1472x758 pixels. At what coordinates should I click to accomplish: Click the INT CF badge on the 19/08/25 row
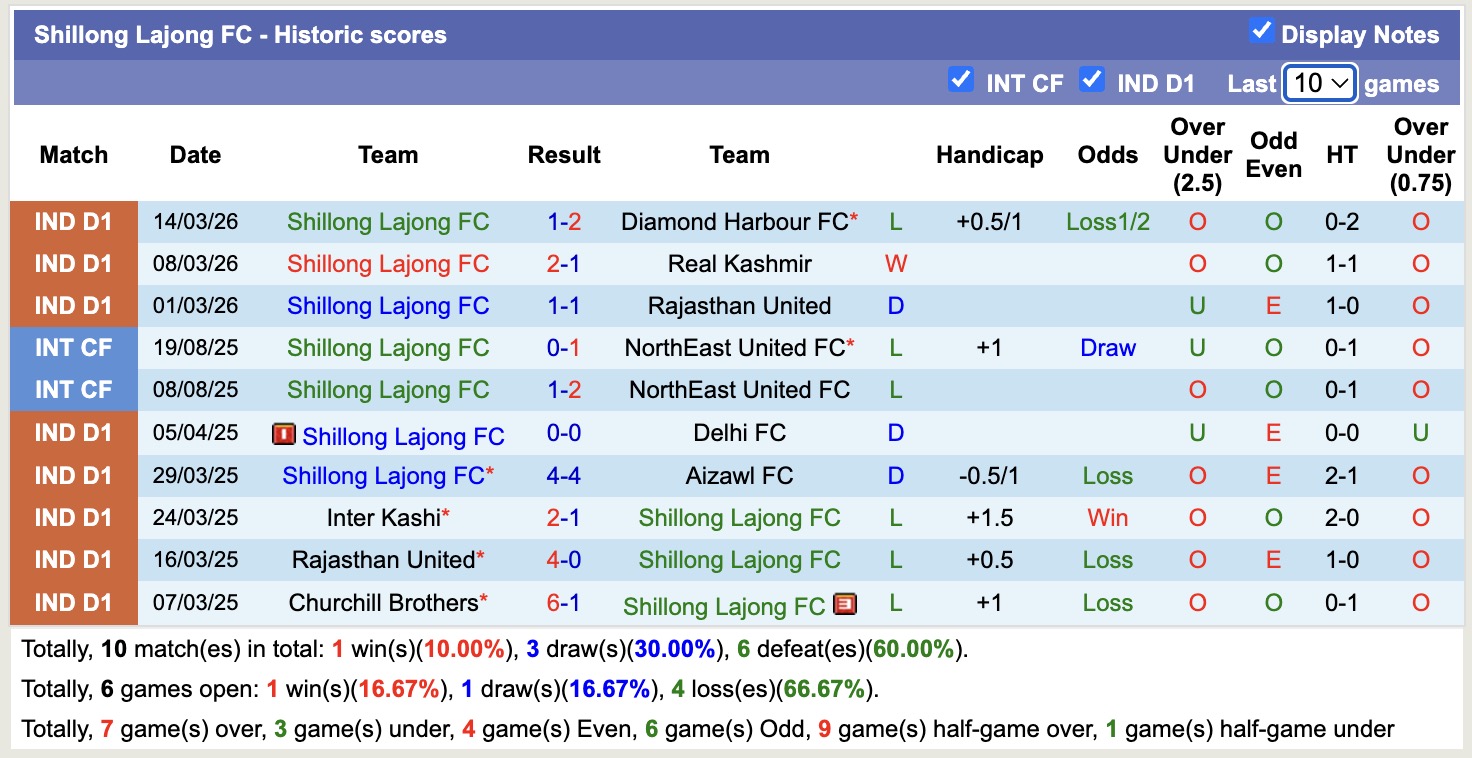[x=74, y=348]
